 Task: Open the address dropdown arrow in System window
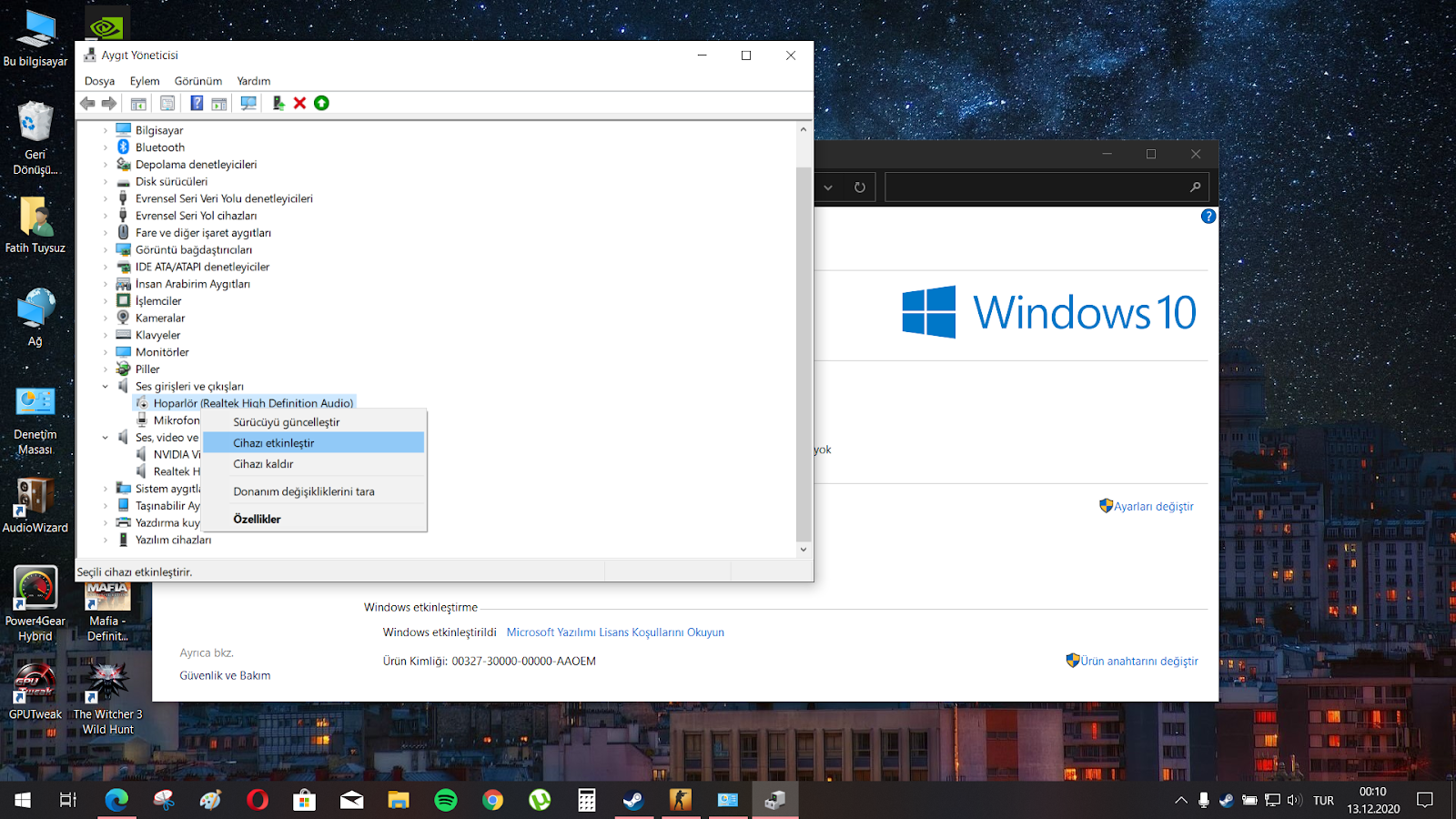[x=828, y=187]
